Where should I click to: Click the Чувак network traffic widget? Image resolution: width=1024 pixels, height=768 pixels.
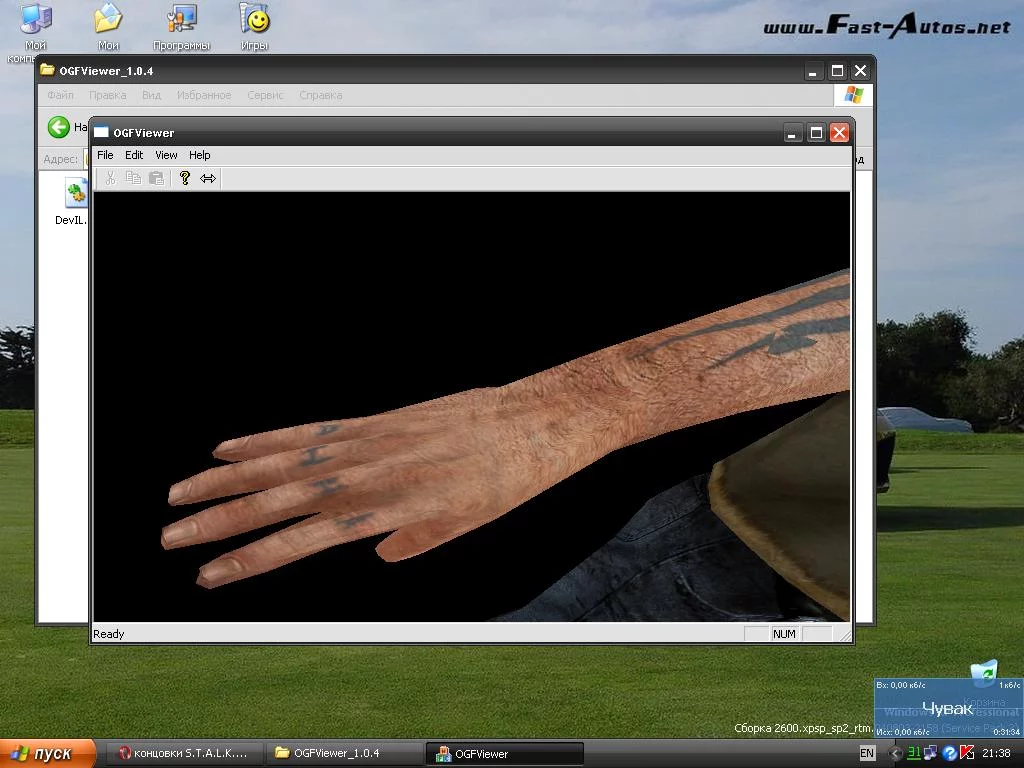click(x=948, y=708)
